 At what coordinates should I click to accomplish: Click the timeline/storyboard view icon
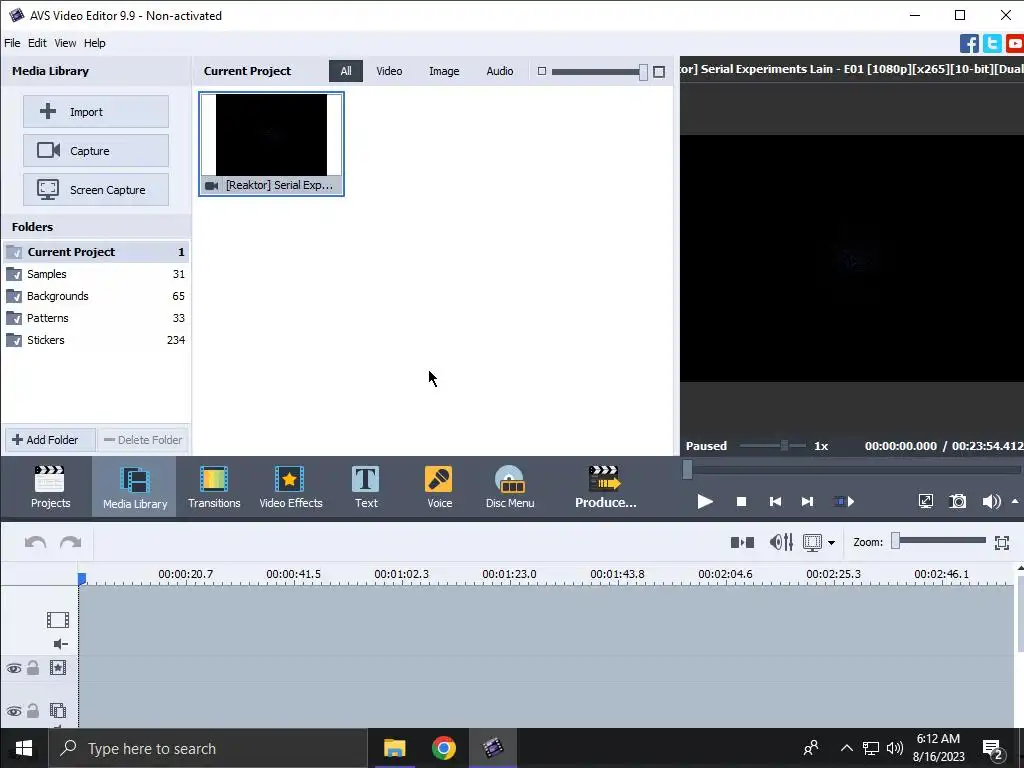pyautogui.click(x=812, y=542)
